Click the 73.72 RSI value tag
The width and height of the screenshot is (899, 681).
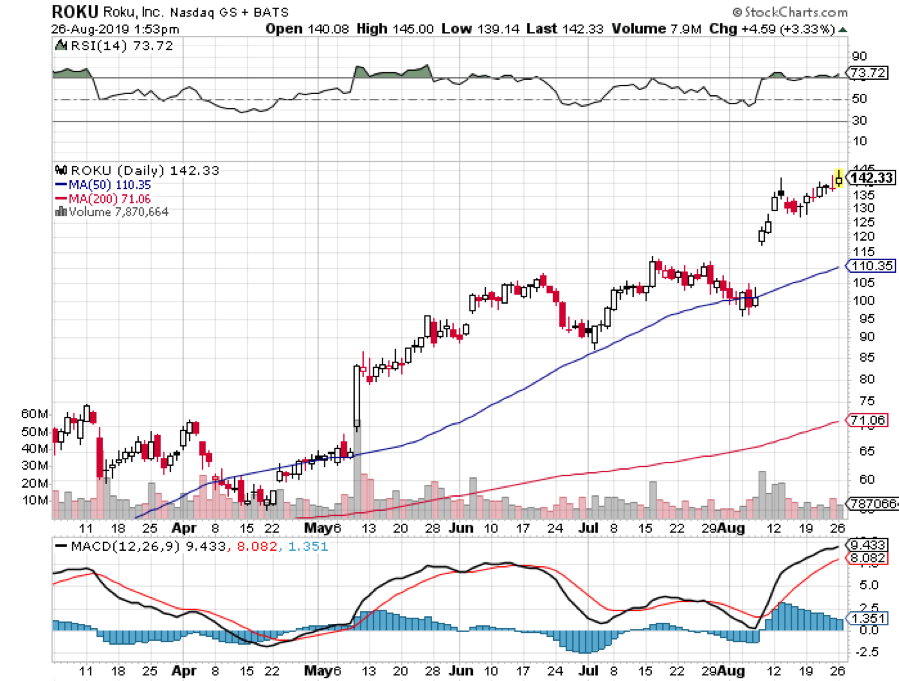[x=868, y=73]
